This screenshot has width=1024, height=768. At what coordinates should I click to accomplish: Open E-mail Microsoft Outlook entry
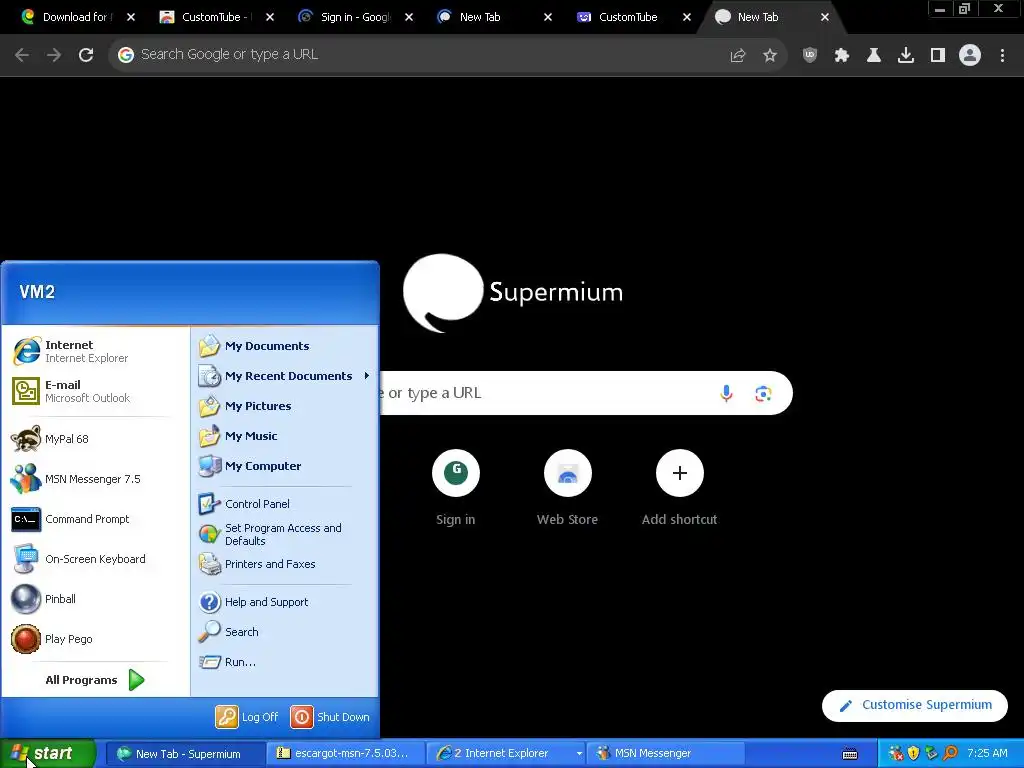pyautogui.click(x=95, y=391)
